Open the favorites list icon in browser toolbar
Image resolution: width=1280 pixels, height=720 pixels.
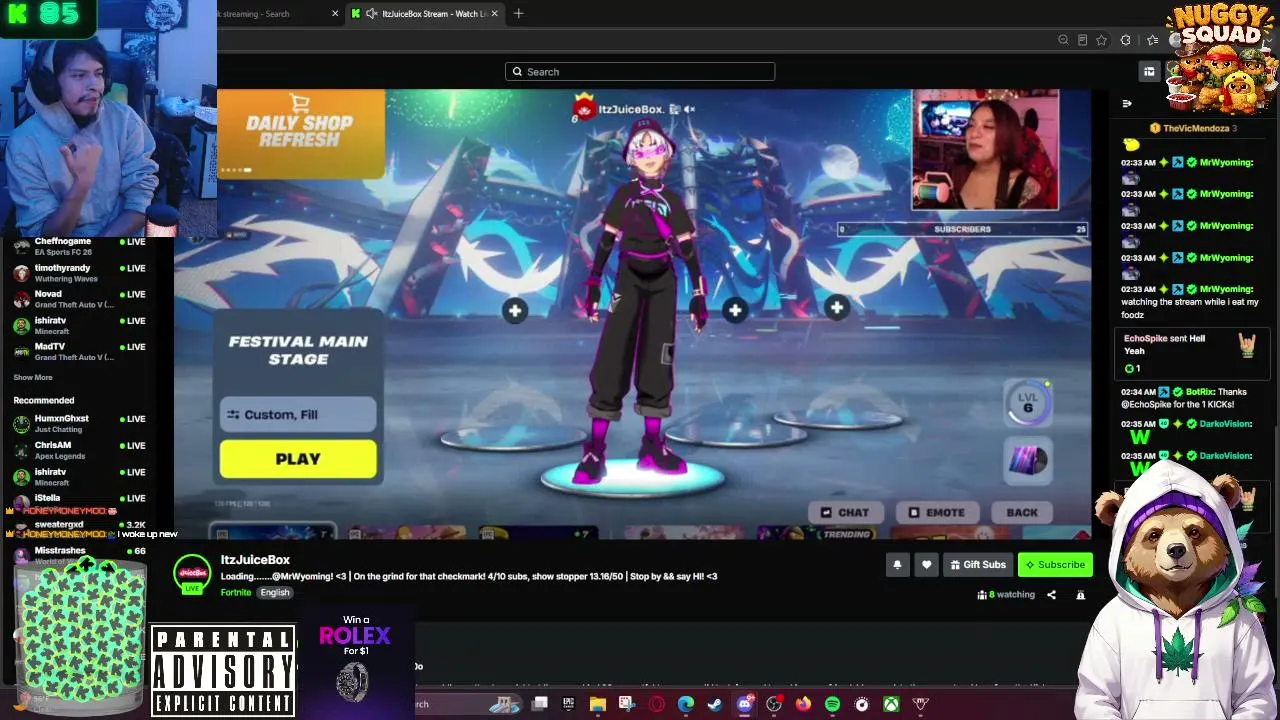click(x=1152, y=40)
